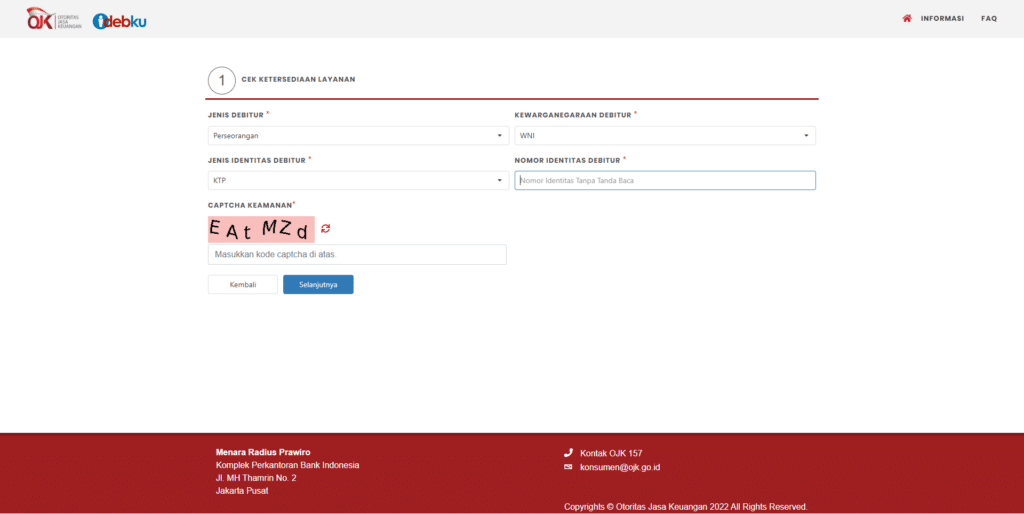
Task: Click the Jenis Identitas Debitur label
Action: click(x=257, y=160)
